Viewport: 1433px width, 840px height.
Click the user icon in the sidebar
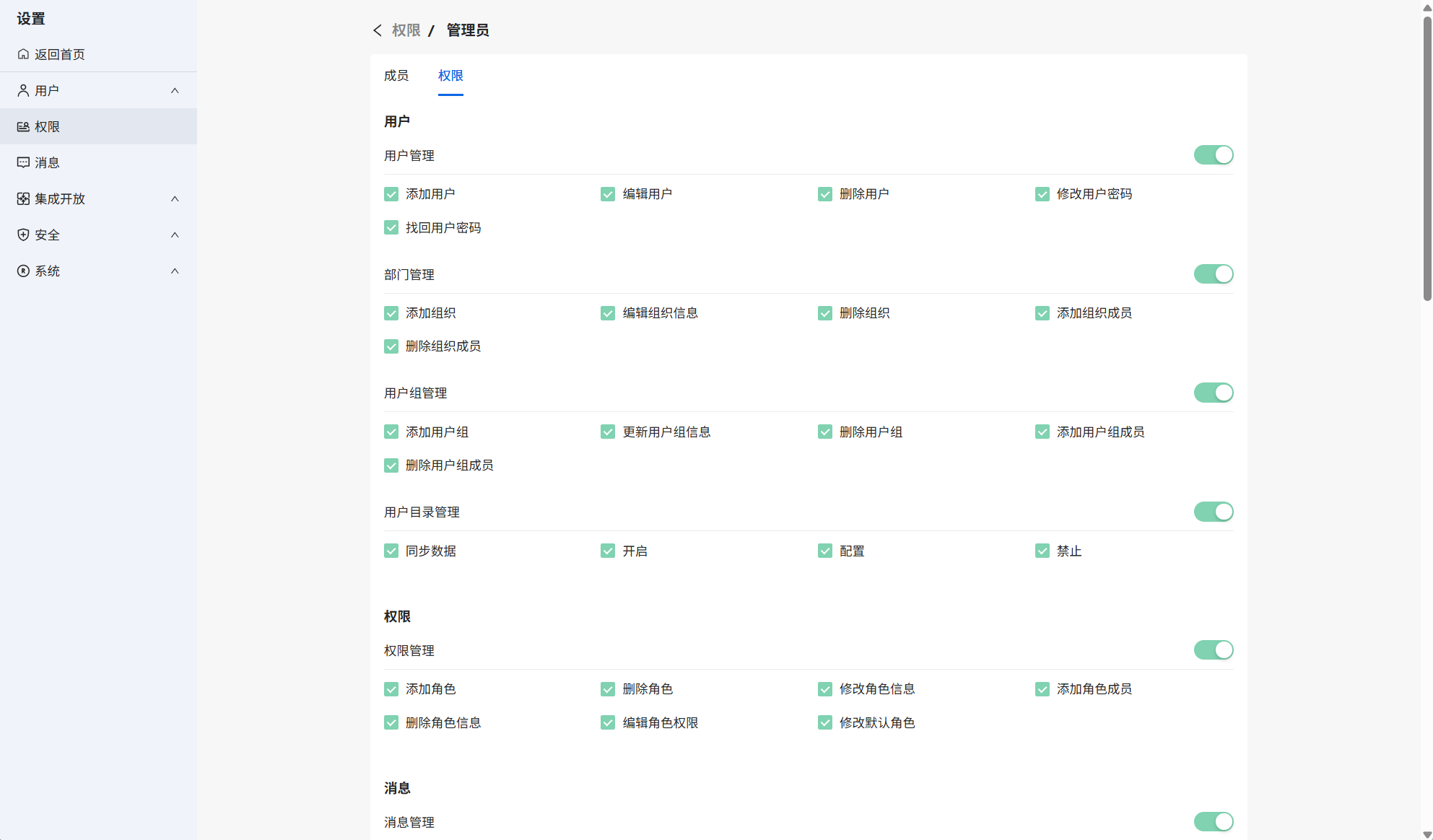[23, 90]
